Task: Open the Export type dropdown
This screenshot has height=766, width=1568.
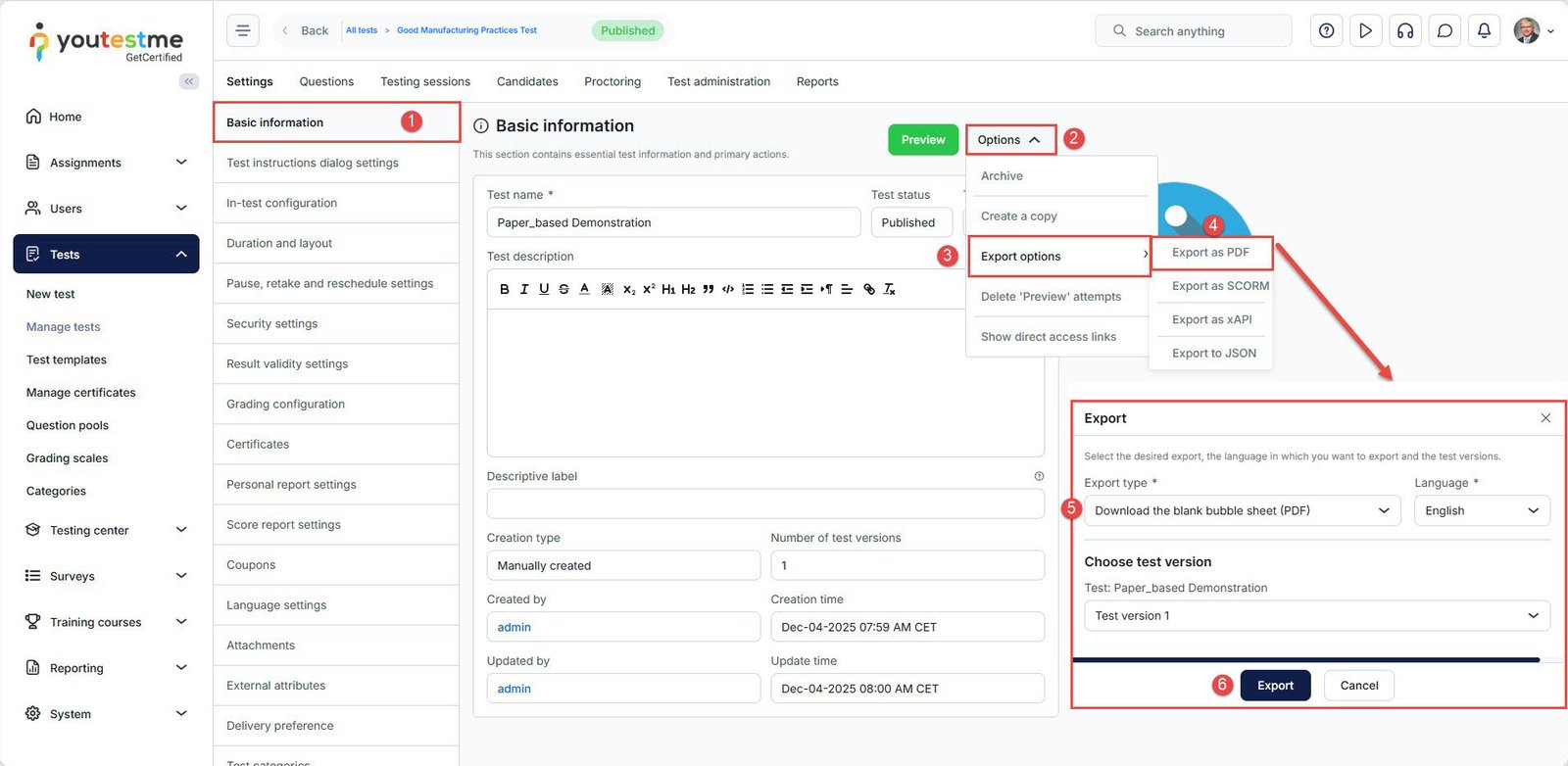Action: tap(1242, 510)
